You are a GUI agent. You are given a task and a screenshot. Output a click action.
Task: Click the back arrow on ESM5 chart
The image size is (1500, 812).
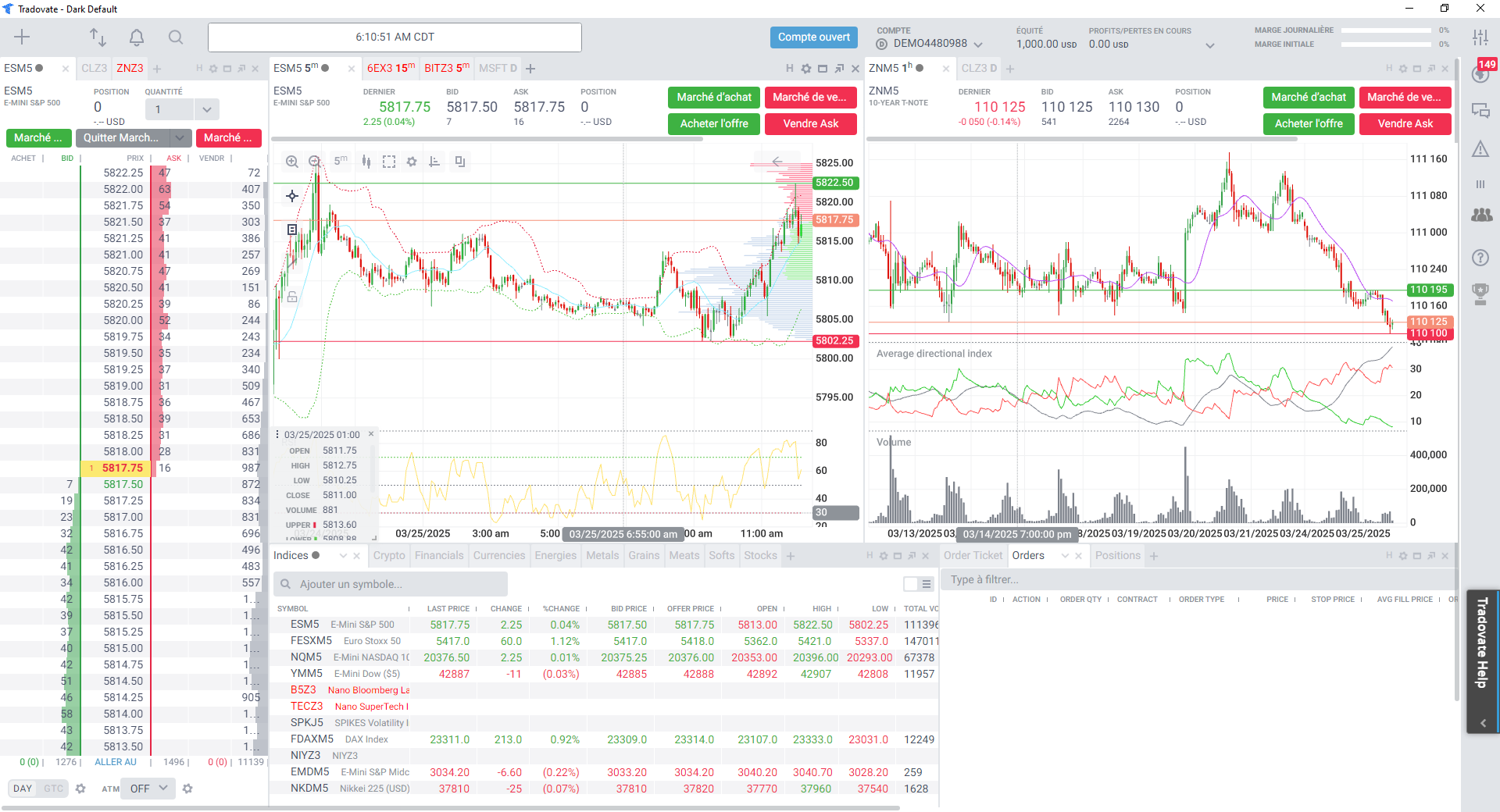pyautogui.click(x=777, y=162)
